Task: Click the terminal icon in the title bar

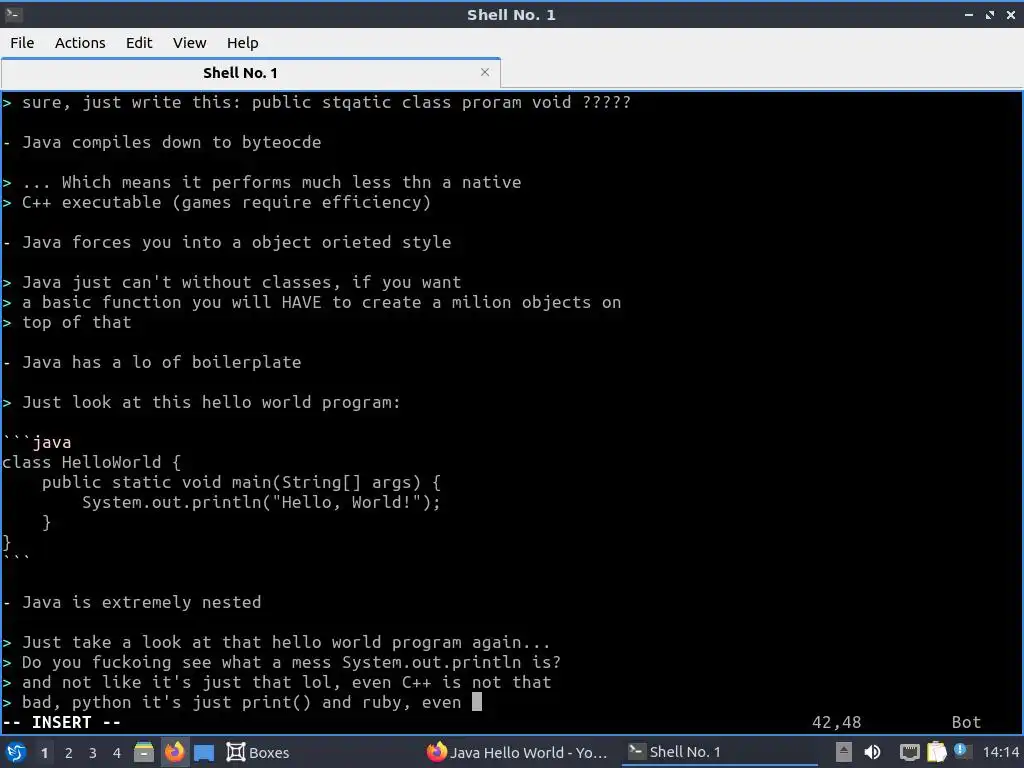Action: (x=13, y=14)
